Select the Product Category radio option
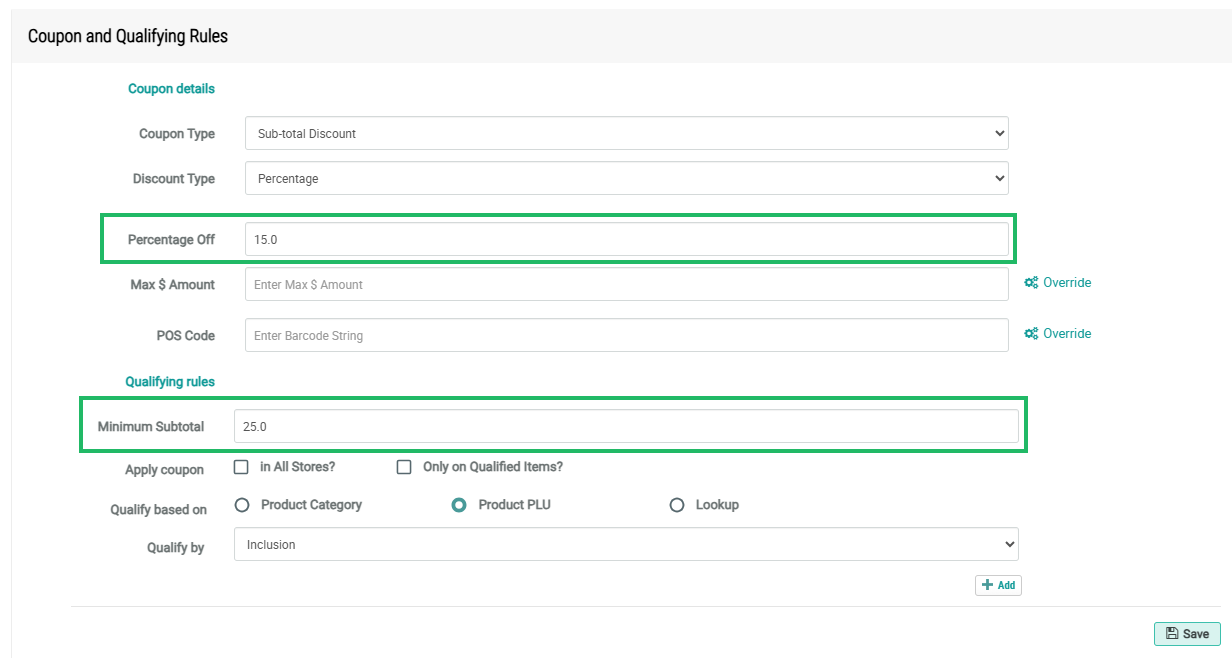This screenshot has width=1232, height=658. point(242,505)
